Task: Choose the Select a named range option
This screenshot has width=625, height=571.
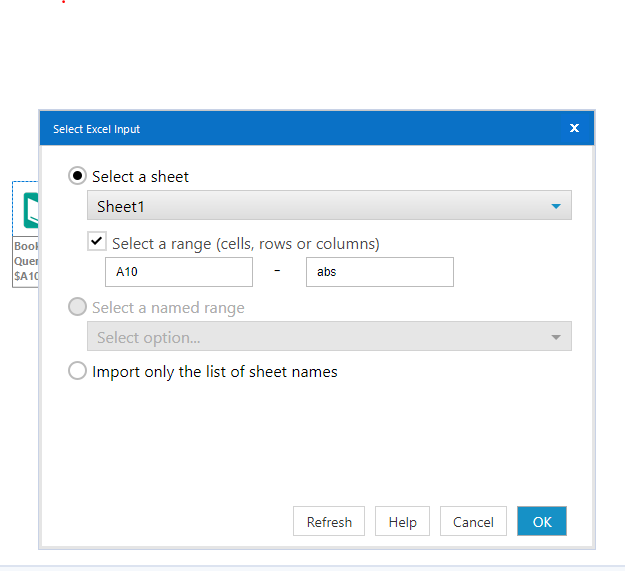Action: click(x=77, y=308)
